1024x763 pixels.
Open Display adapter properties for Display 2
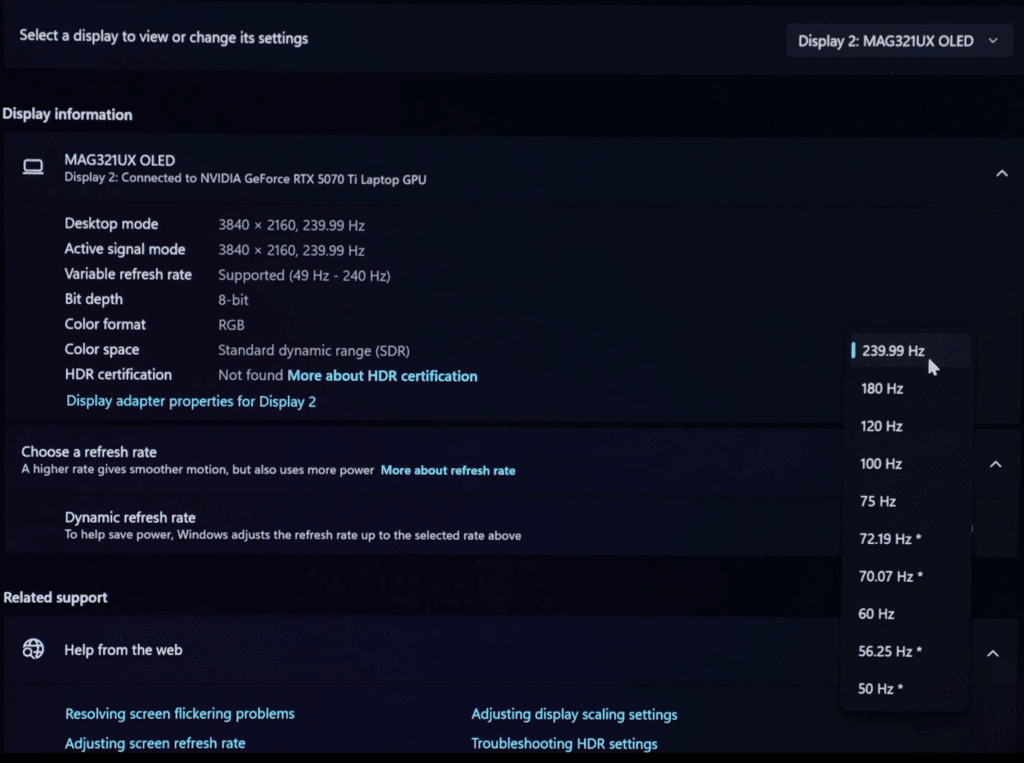[191, 401]
